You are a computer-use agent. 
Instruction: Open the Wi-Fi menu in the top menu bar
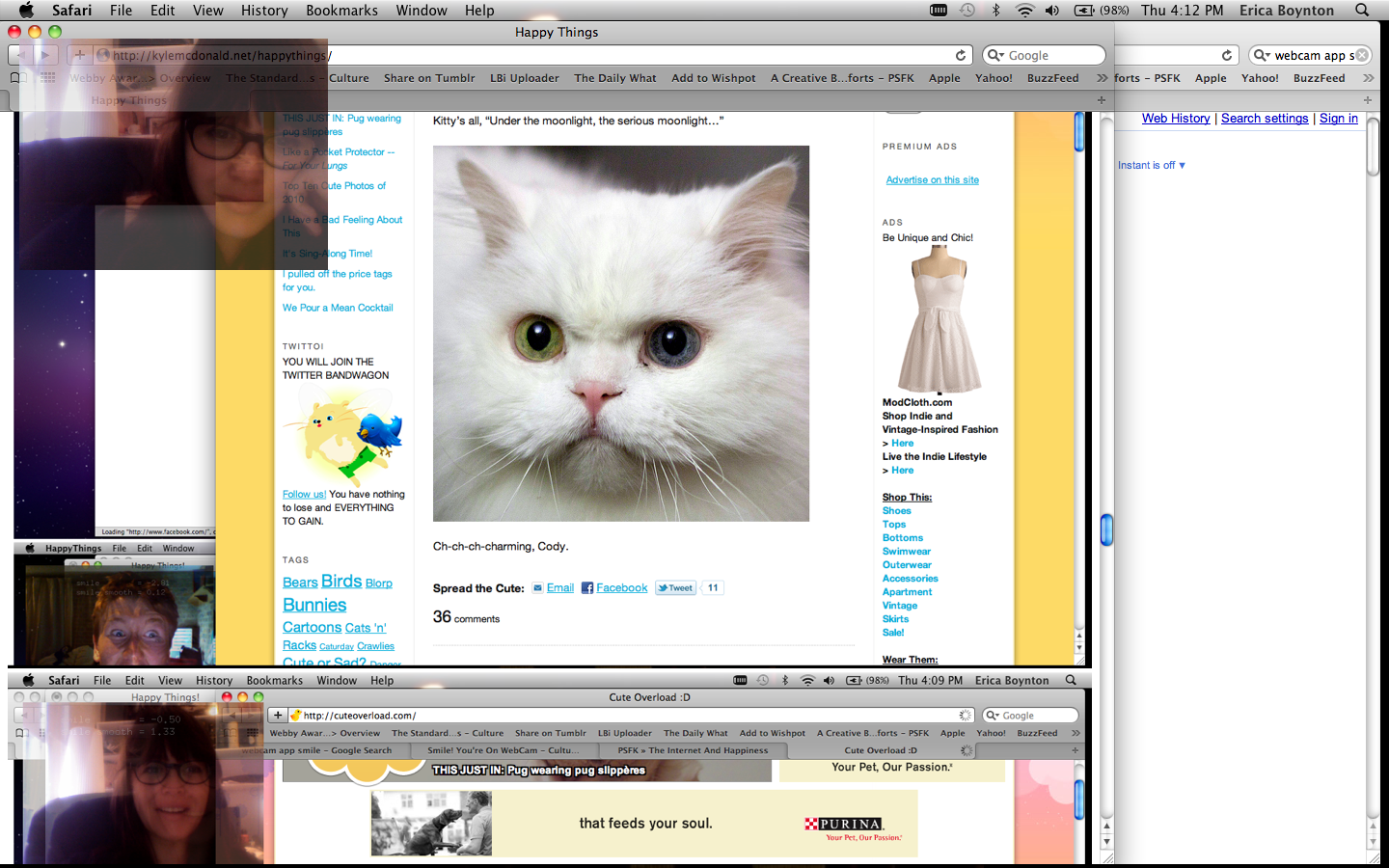tap(1024, 10)
